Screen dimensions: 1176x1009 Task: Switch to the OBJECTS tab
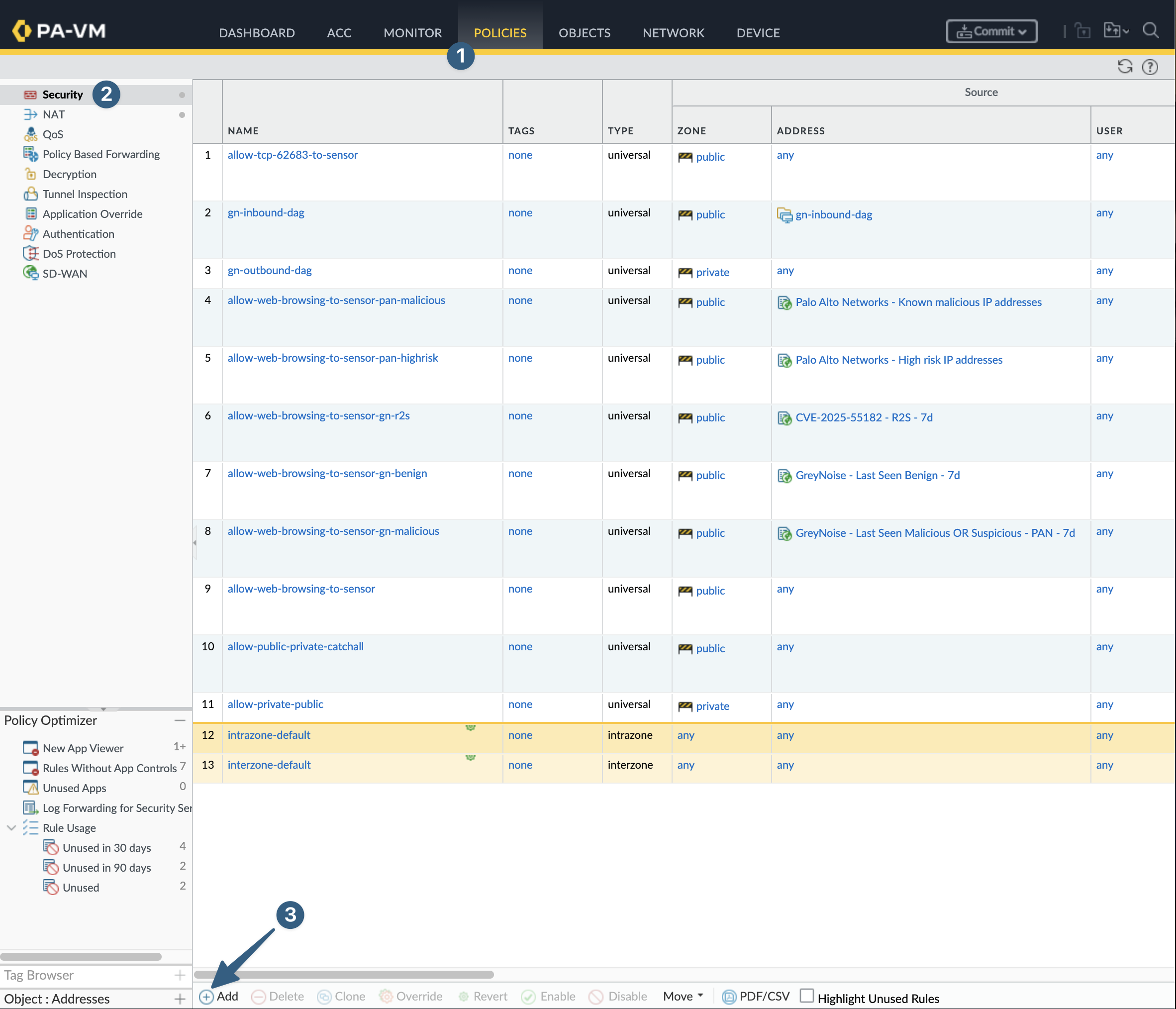click(x=584, y=33)
